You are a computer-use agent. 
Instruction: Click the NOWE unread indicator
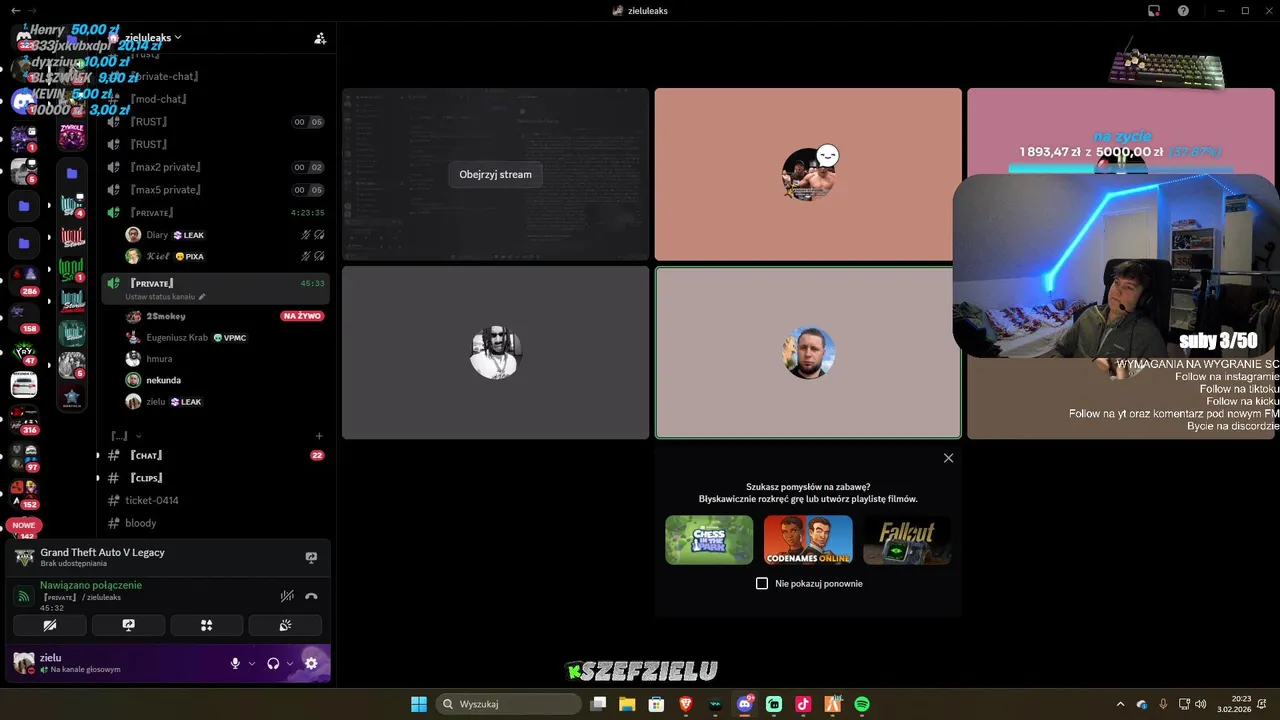click(24, 525)
